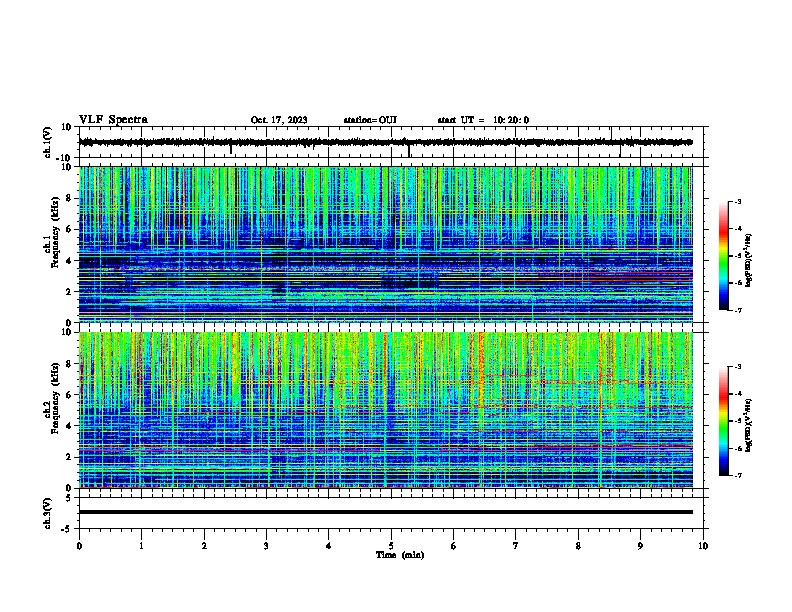Click the -3 label atop ch.2 colorbar

738,367
